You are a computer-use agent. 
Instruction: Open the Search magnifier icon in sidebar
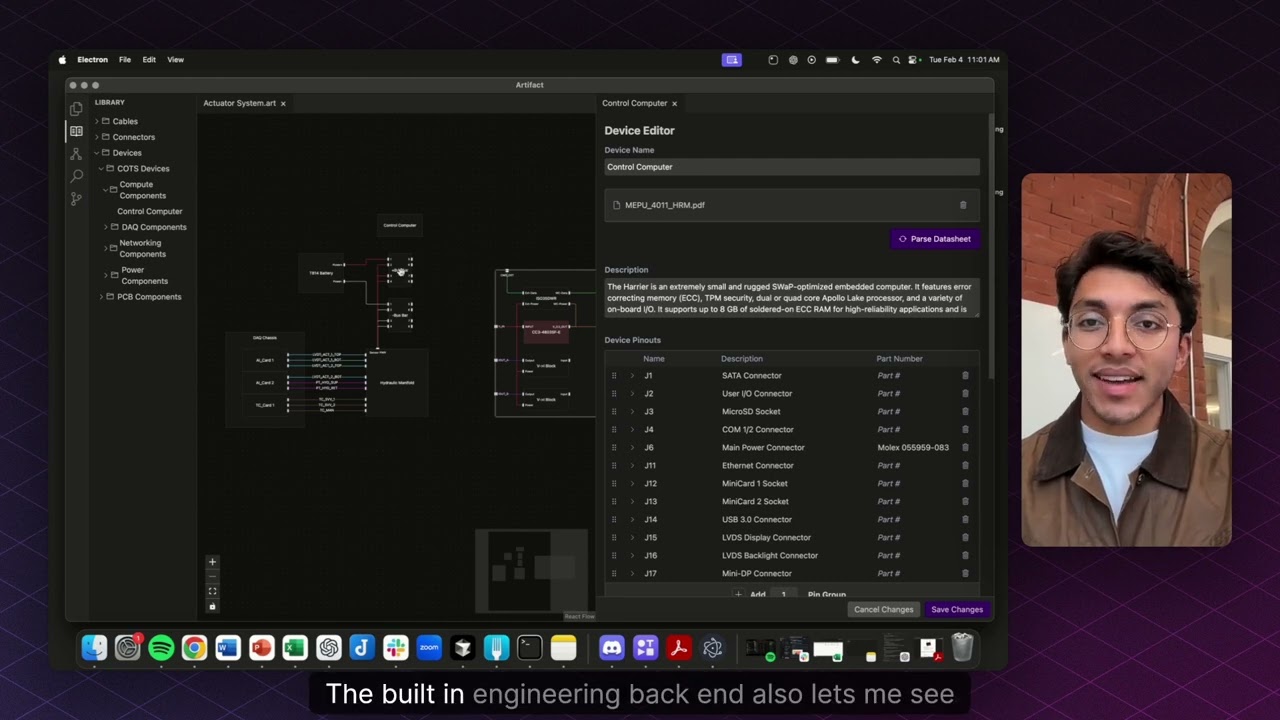[x=76, y=176]
